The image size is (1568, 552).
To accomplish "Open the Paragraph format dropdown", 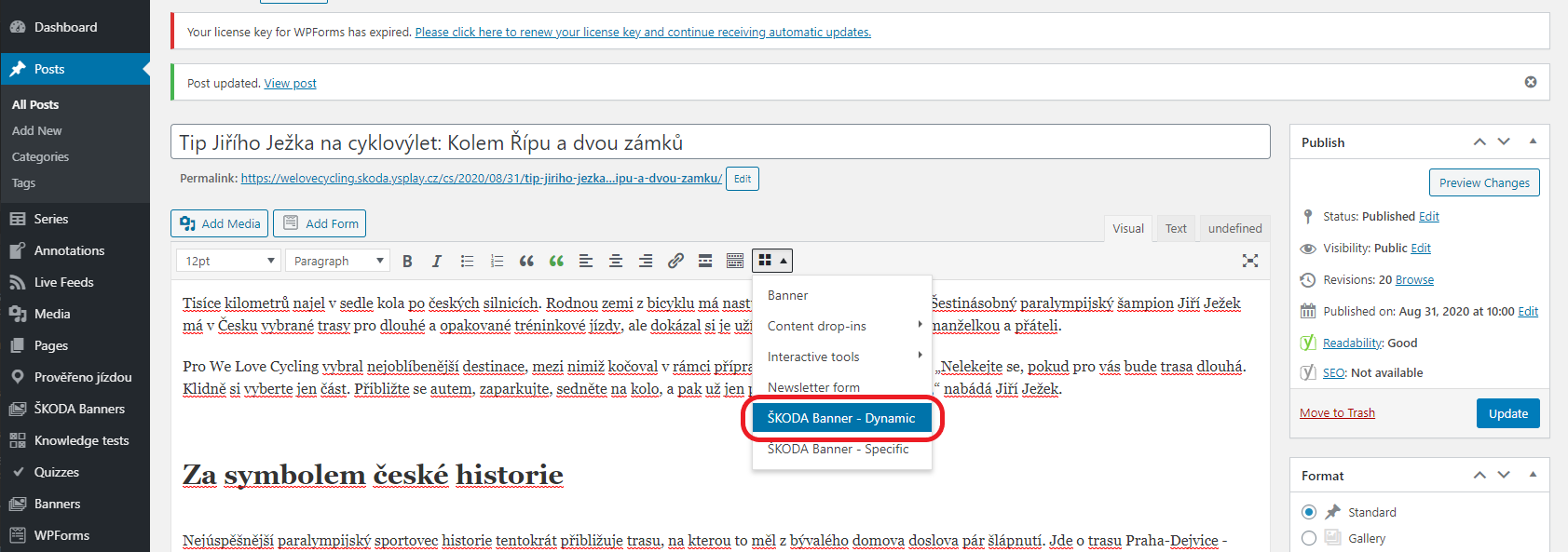I will click(337, 261).
